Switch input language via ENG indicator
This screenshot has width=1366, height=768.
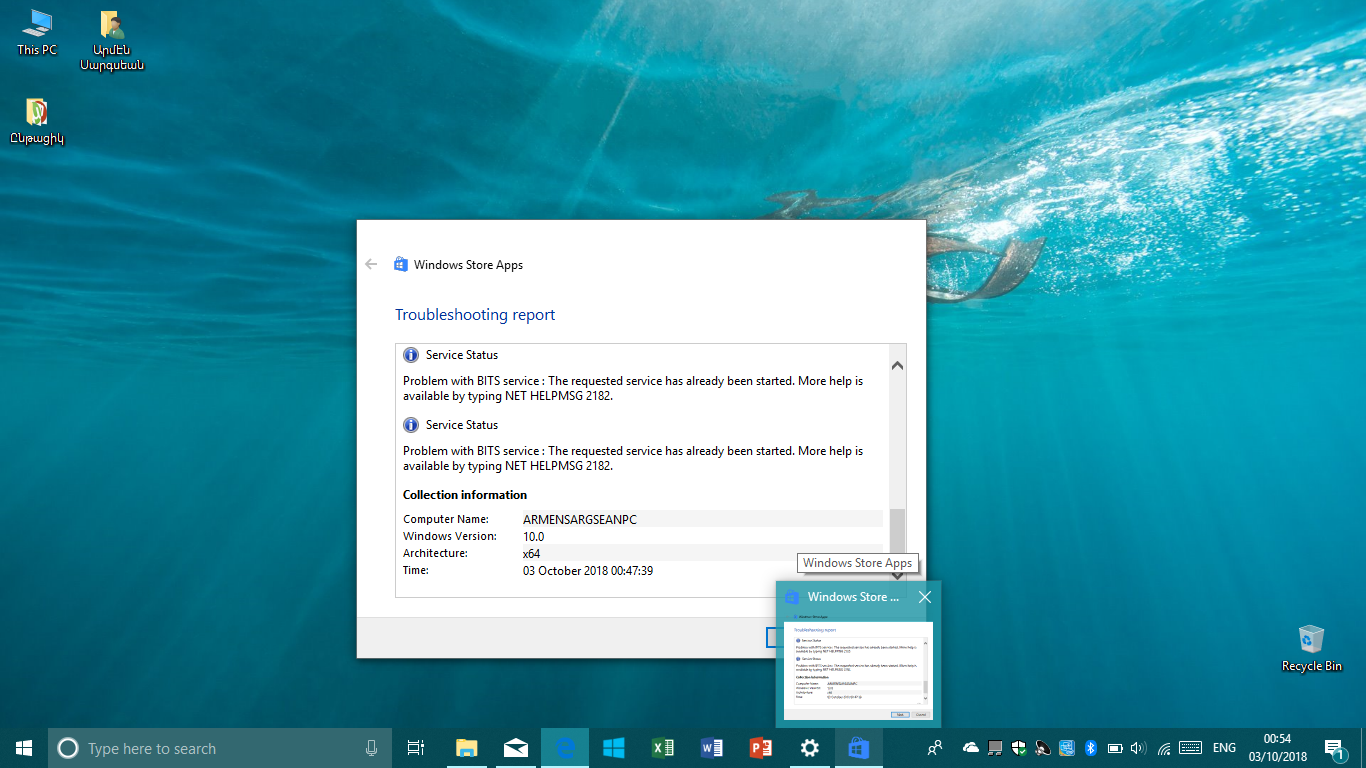click(x=1224, y=748)
